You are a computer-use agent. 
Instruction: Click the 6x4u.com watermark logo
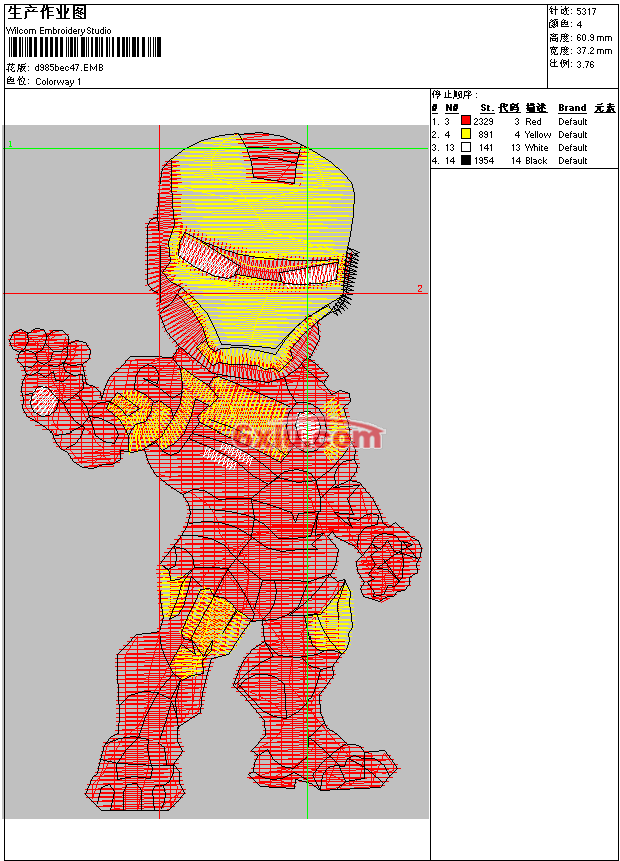pos(310,435)
